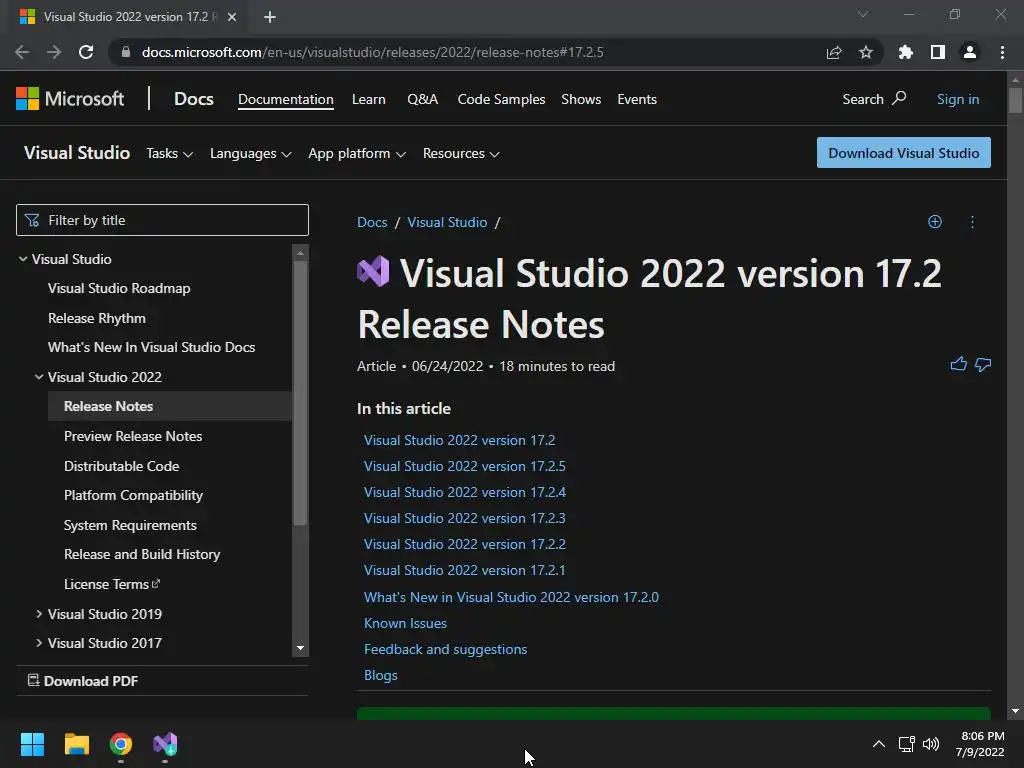Click the Docs breadcrumb link
The image size is (1024, 768).
click(x=372, y=222)
